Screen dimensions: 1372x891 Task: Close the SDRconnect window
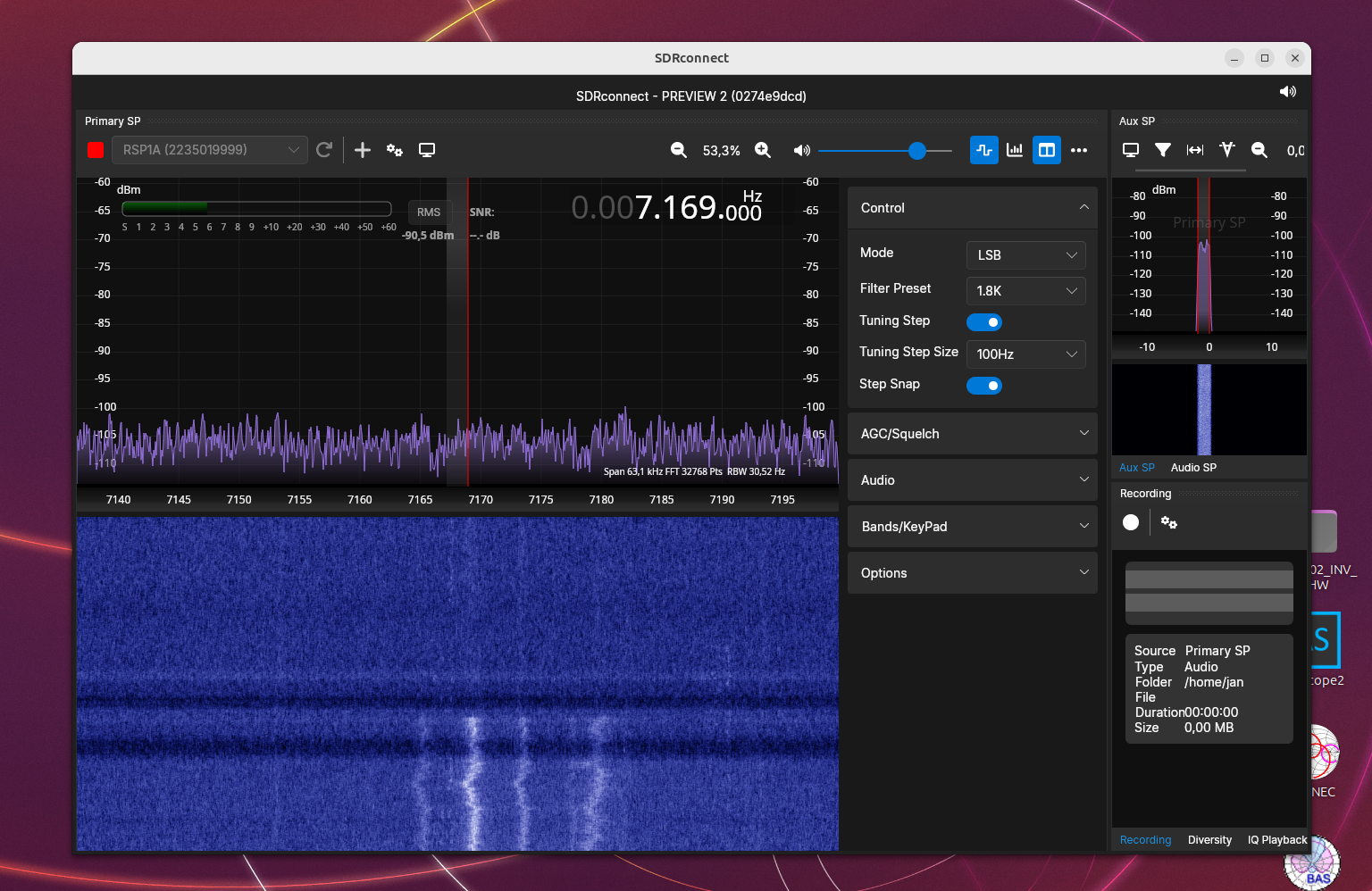(1295, 58)
